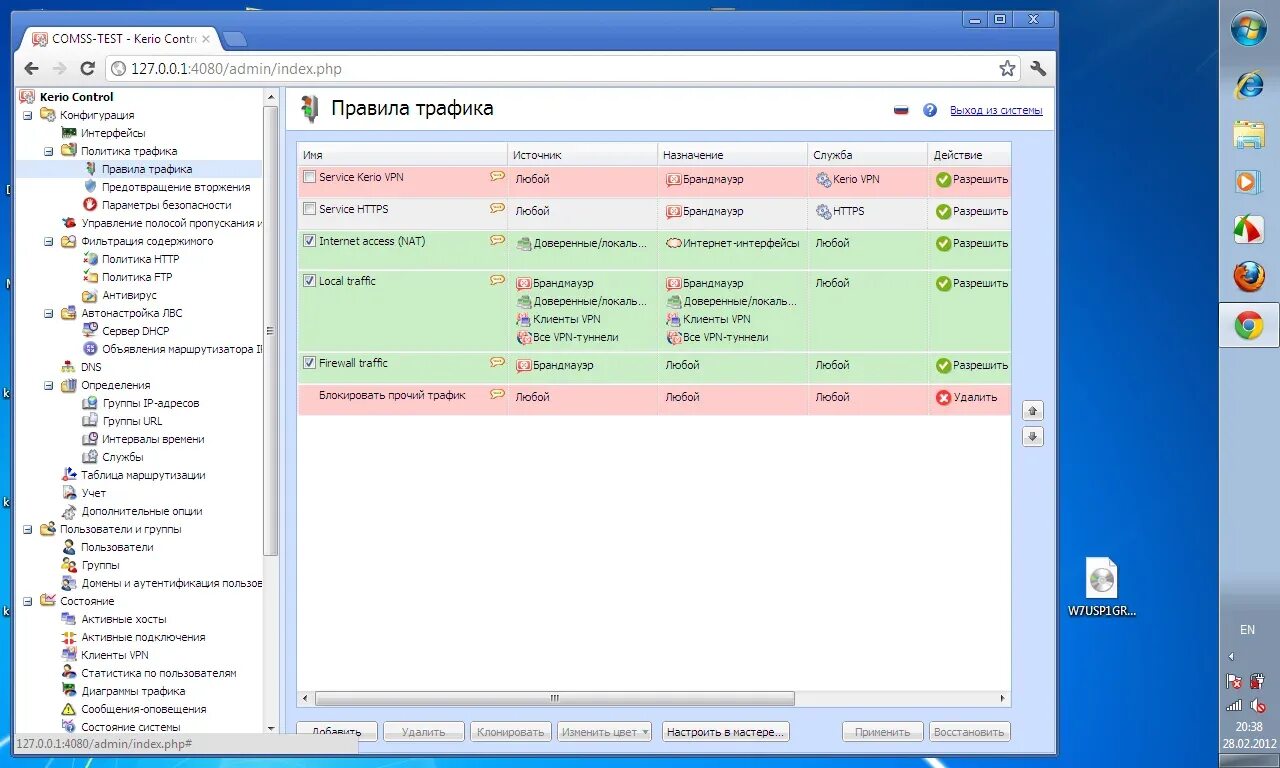
Task: Reload the page with browser refresh button
Action: tap(87, 69)
